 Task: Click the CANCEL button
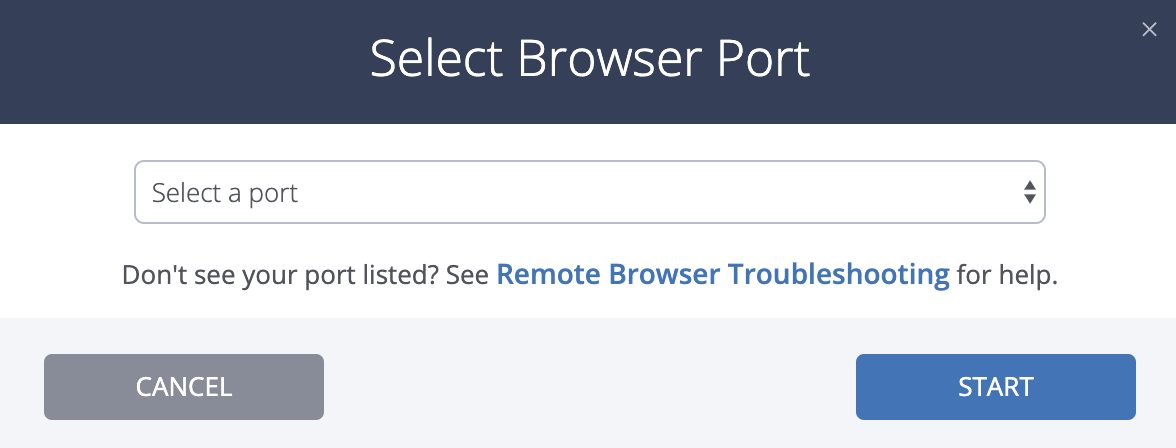184,386
